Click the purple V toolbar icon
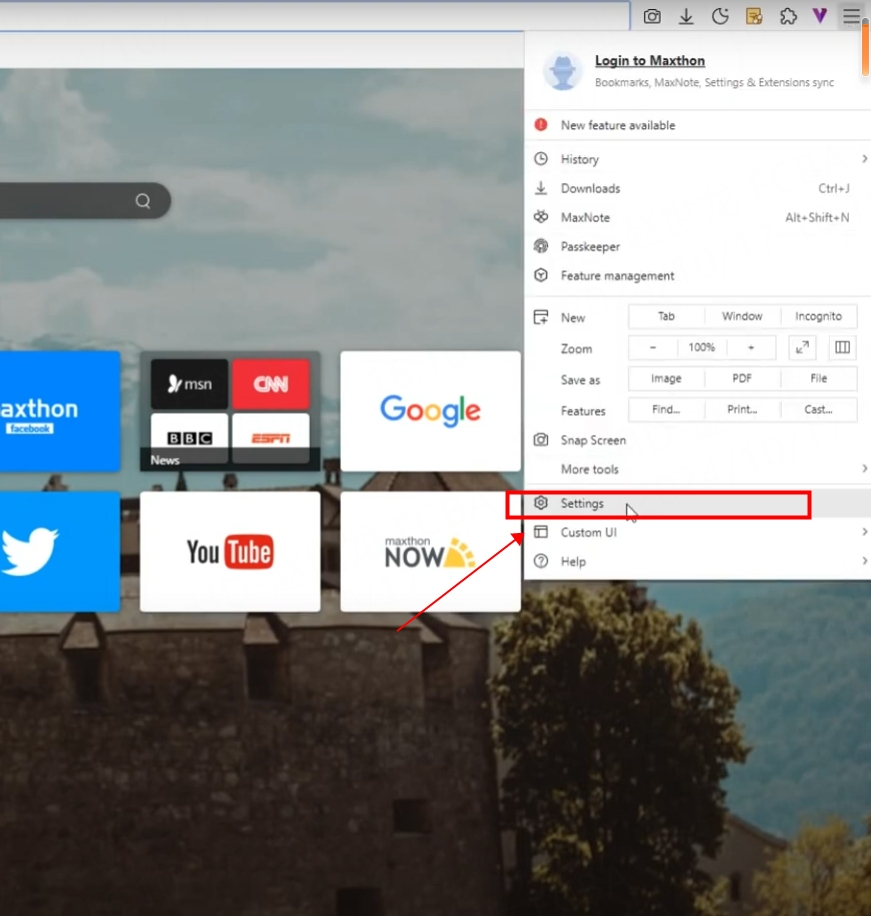 coord(820,16)
